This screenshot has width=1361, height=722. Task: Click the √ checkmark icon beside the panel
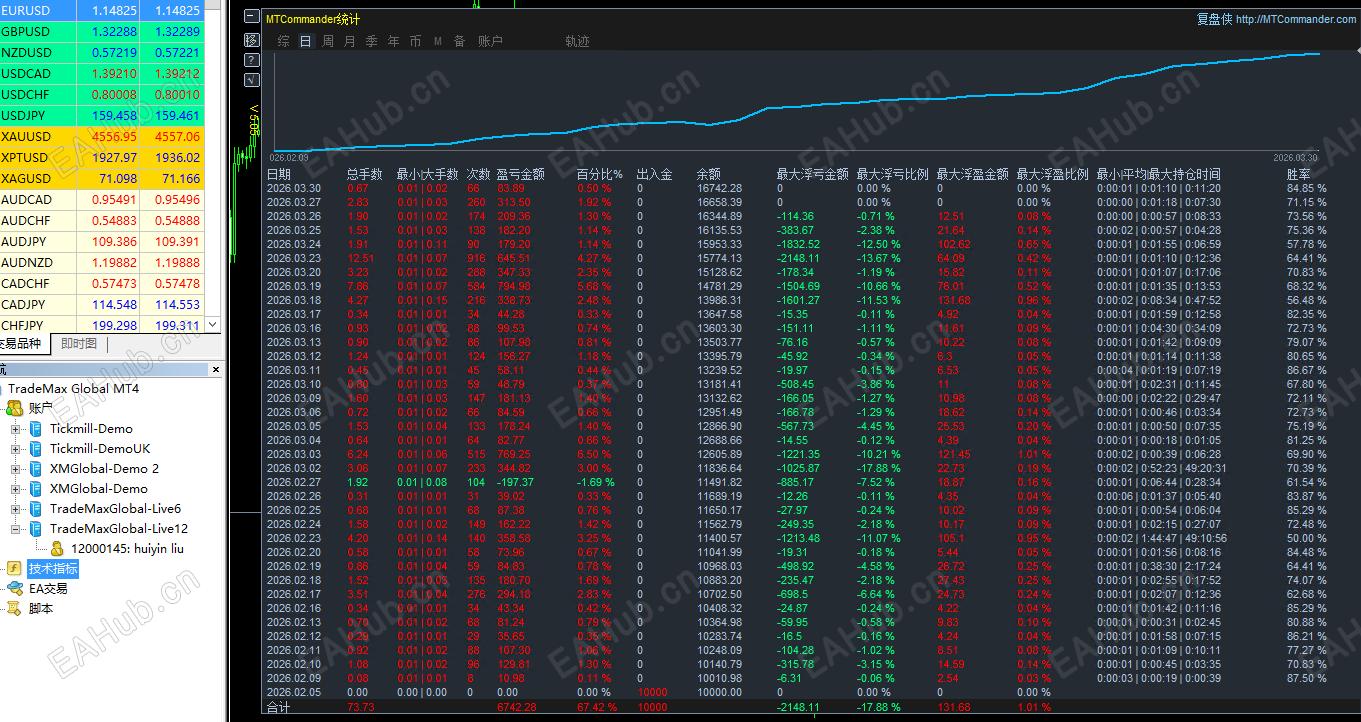(x=252, y=79)
